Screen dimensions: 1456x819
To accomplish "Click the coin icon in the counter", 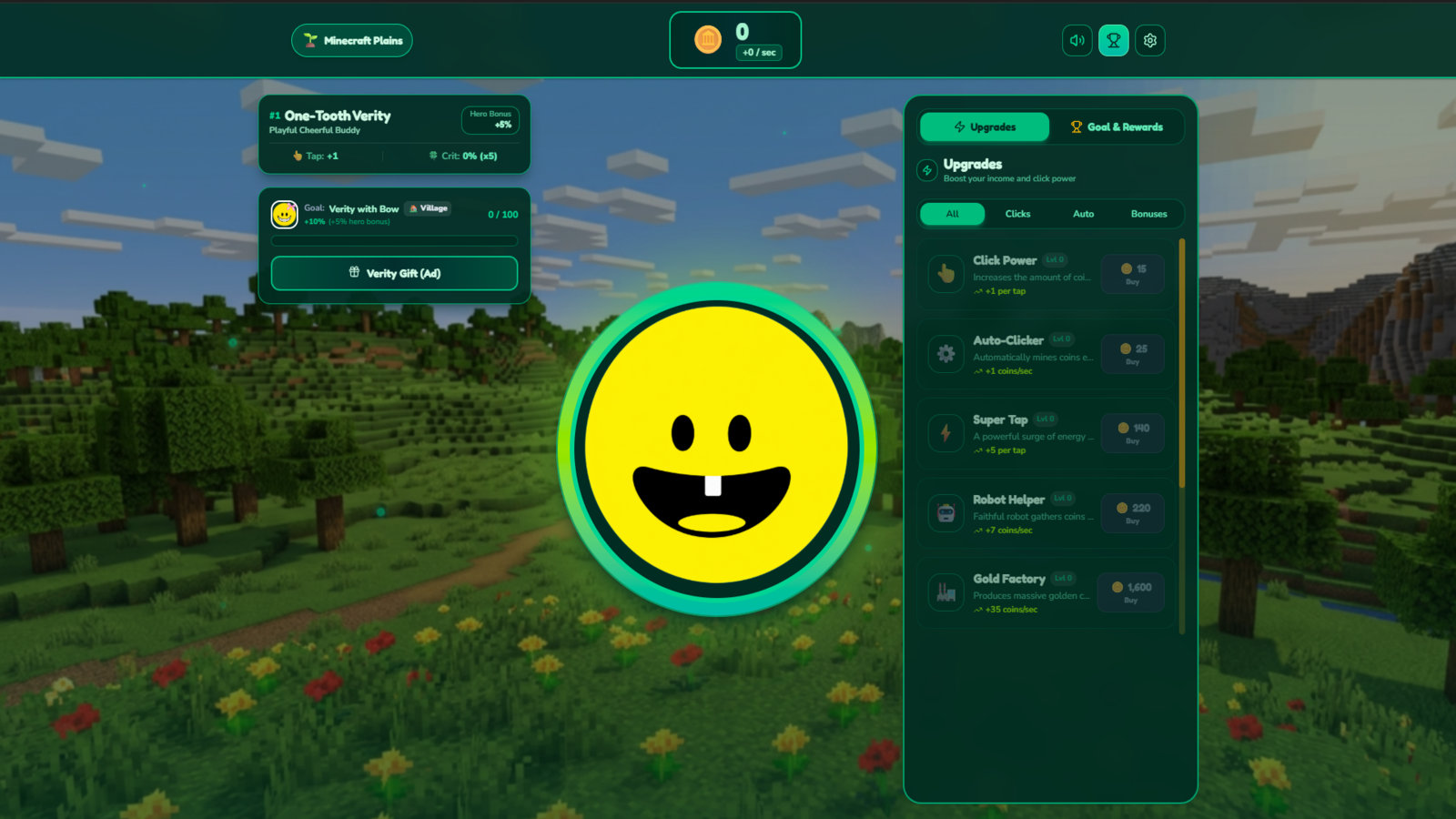I will pos(708,39).
